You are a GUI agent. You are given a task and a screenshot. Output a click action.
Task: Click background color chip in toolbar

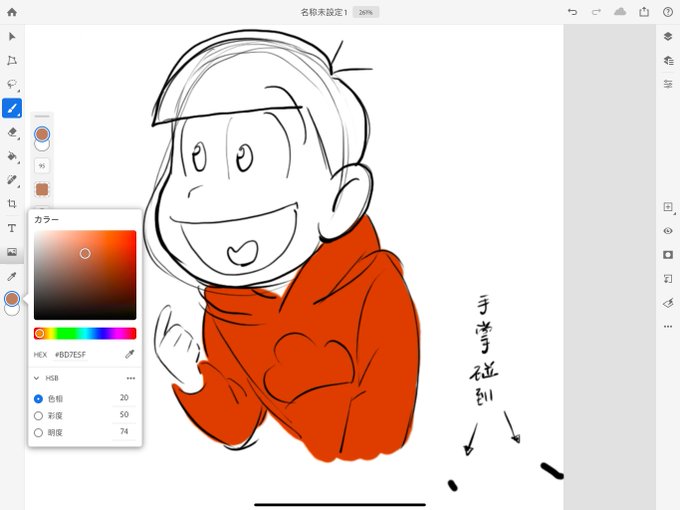pos(12,309)
